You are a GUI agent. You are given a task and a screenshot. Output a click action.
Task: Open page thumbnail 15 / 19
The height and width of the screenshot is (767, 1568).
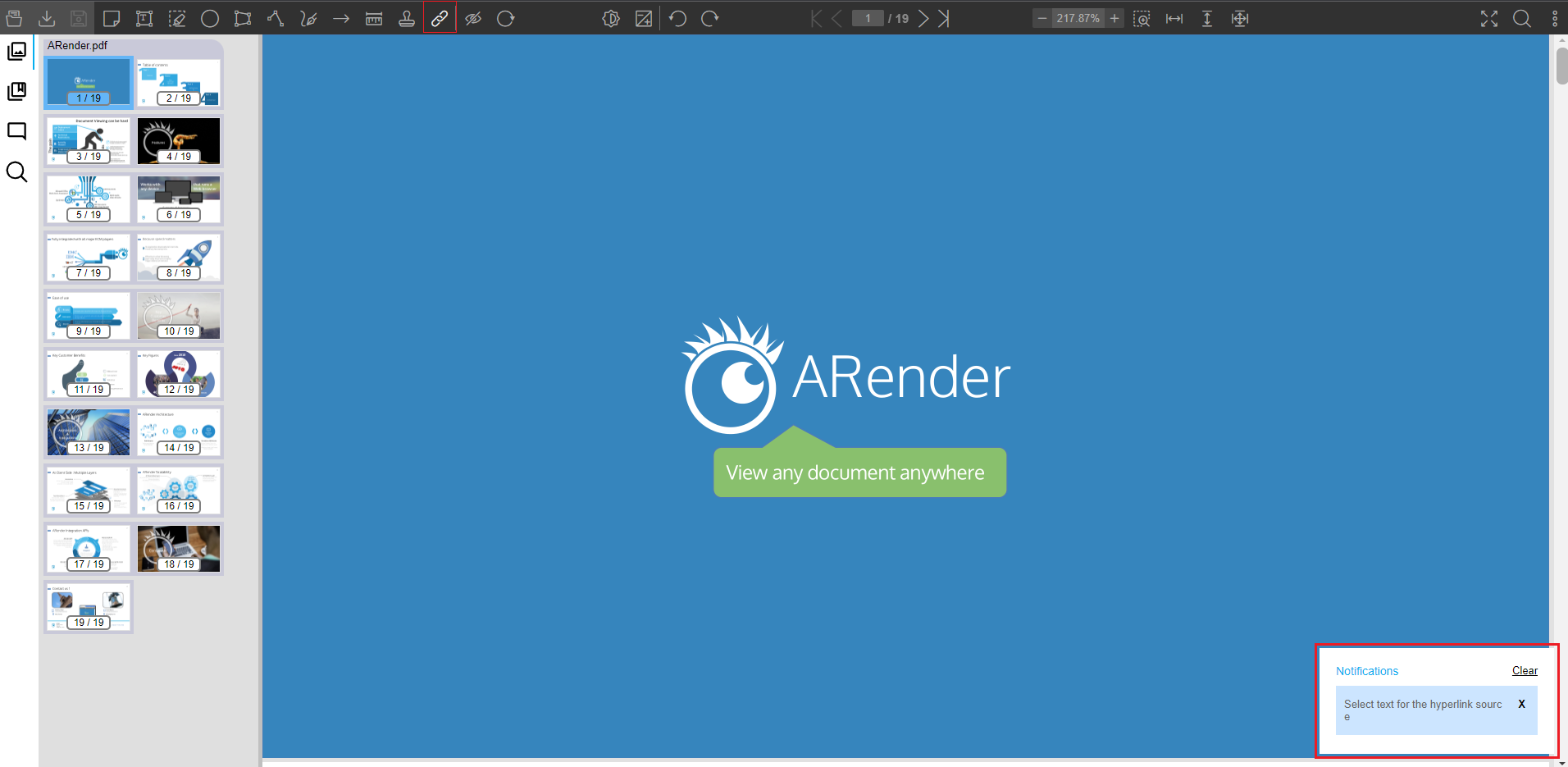pyautogui.click(x=89, y=491)
